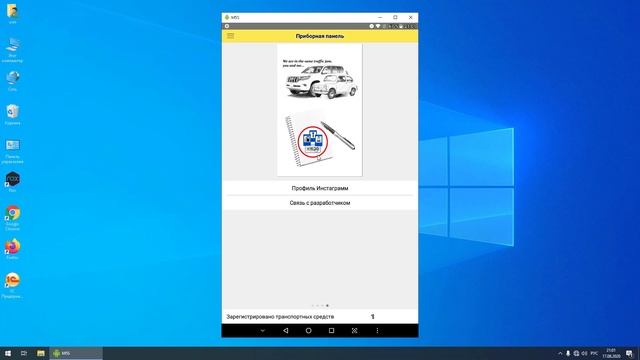Tap the down chevron in emulator navbar
The image size is (640, 360).
point(262,331)
